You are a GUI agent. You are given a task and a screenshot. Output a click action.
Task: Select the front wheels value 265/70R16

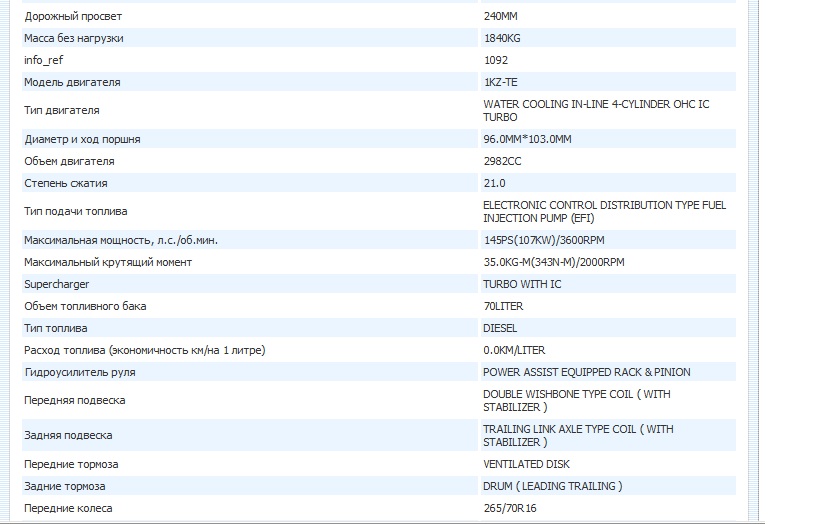coord(508,508)
